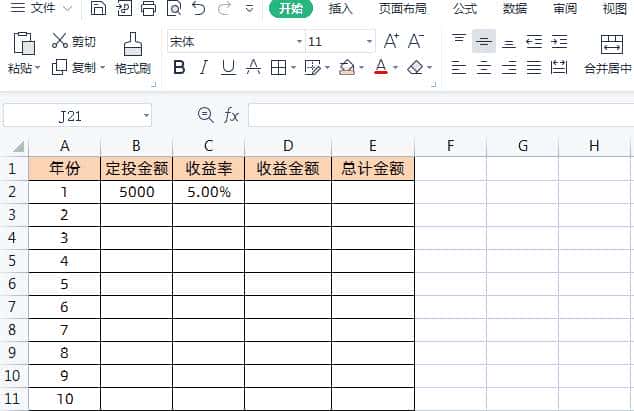Click the 格式刷 format painter
634x411 pixels.
tap(133, 53)
